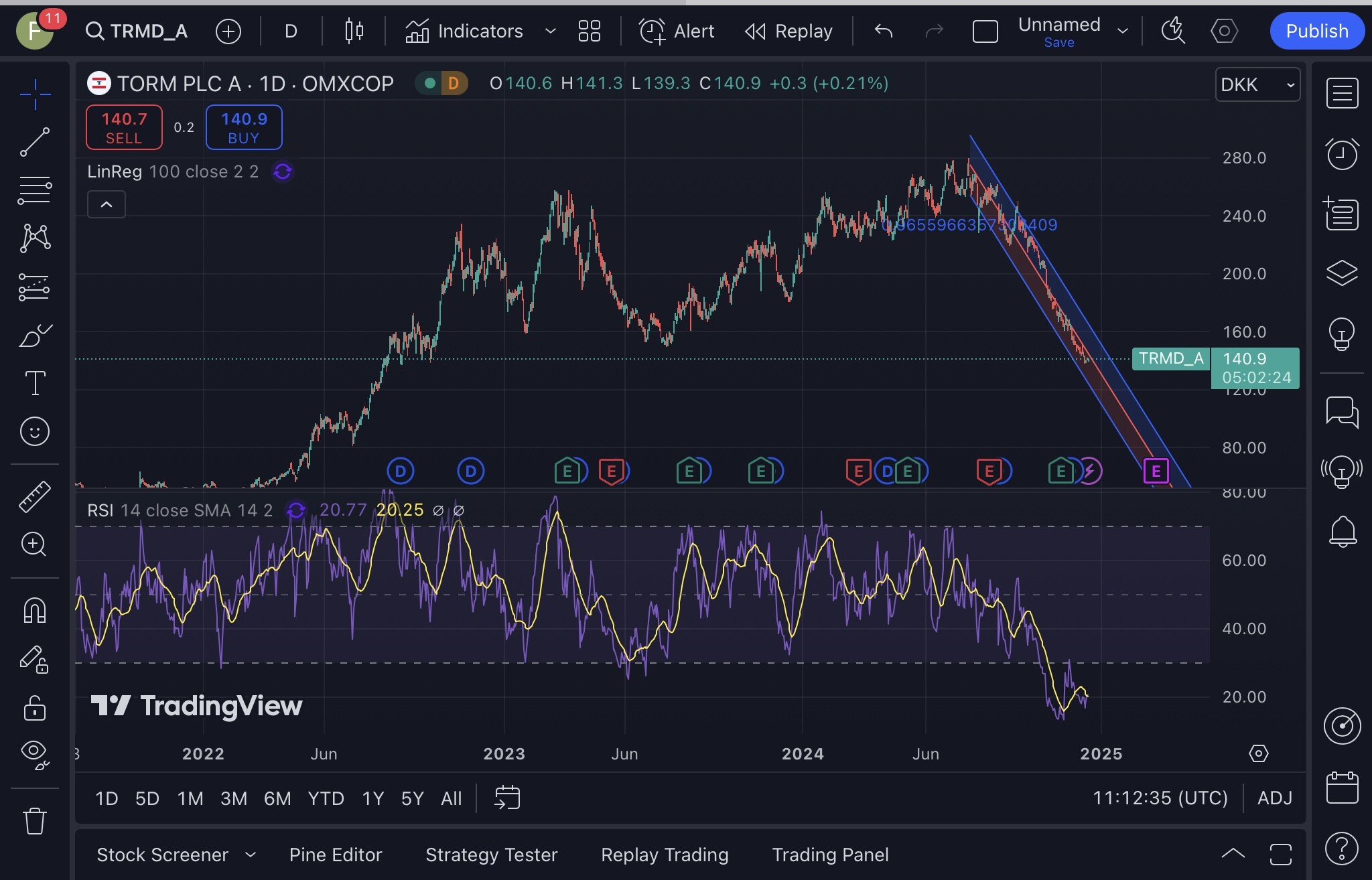
Task: Select the chart layout square icon
Action: click(985, 31)
